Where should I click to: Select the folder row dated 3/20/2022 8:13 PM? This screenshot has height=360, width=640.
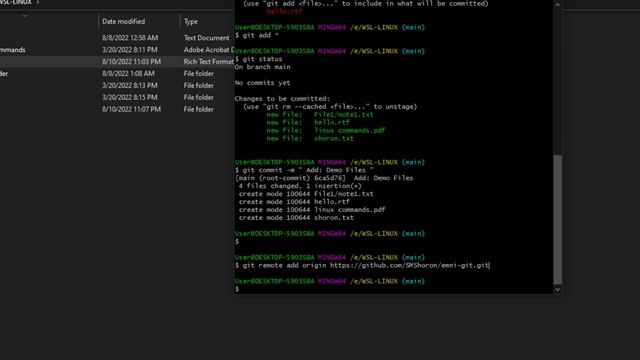[117, 85]
